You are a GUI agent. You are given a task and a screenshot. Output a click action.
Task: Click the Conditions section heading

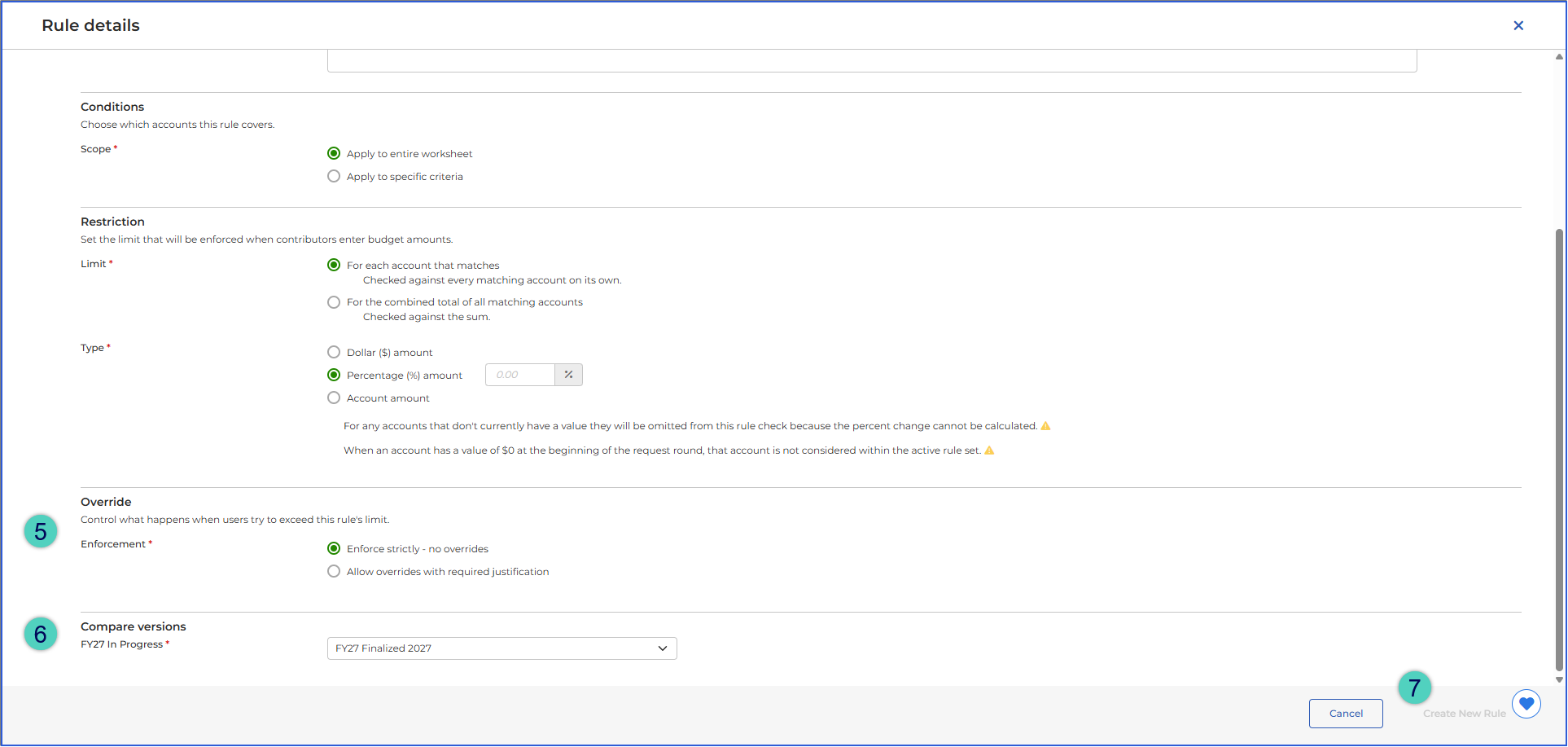112,107
